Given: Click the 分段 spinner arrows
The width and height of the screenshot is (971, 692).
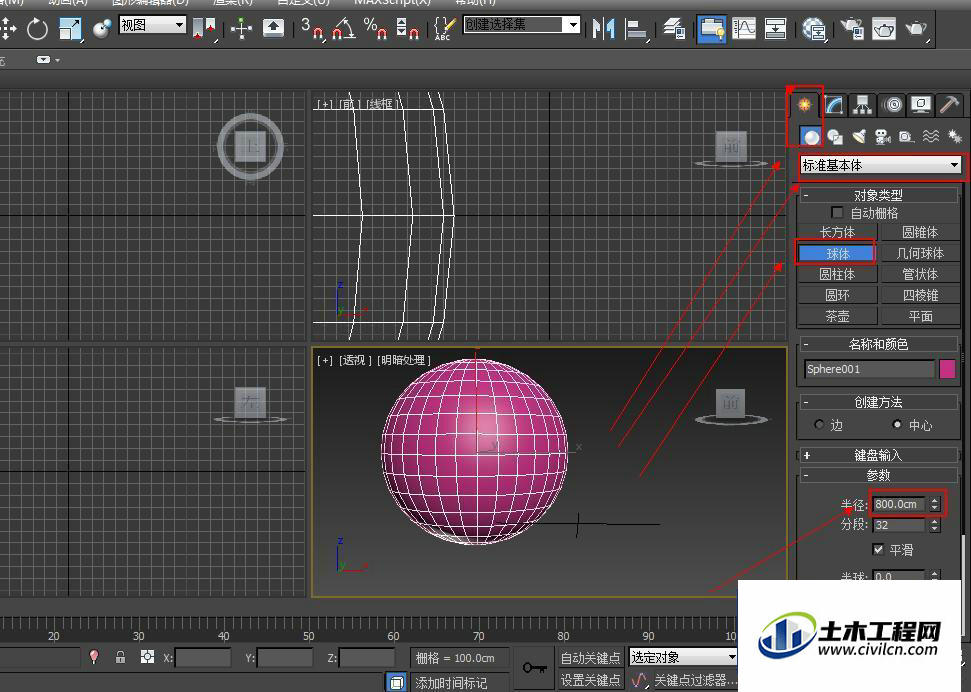Looking at the screenshot, I should pyautogui.click(x=934, y=525).
